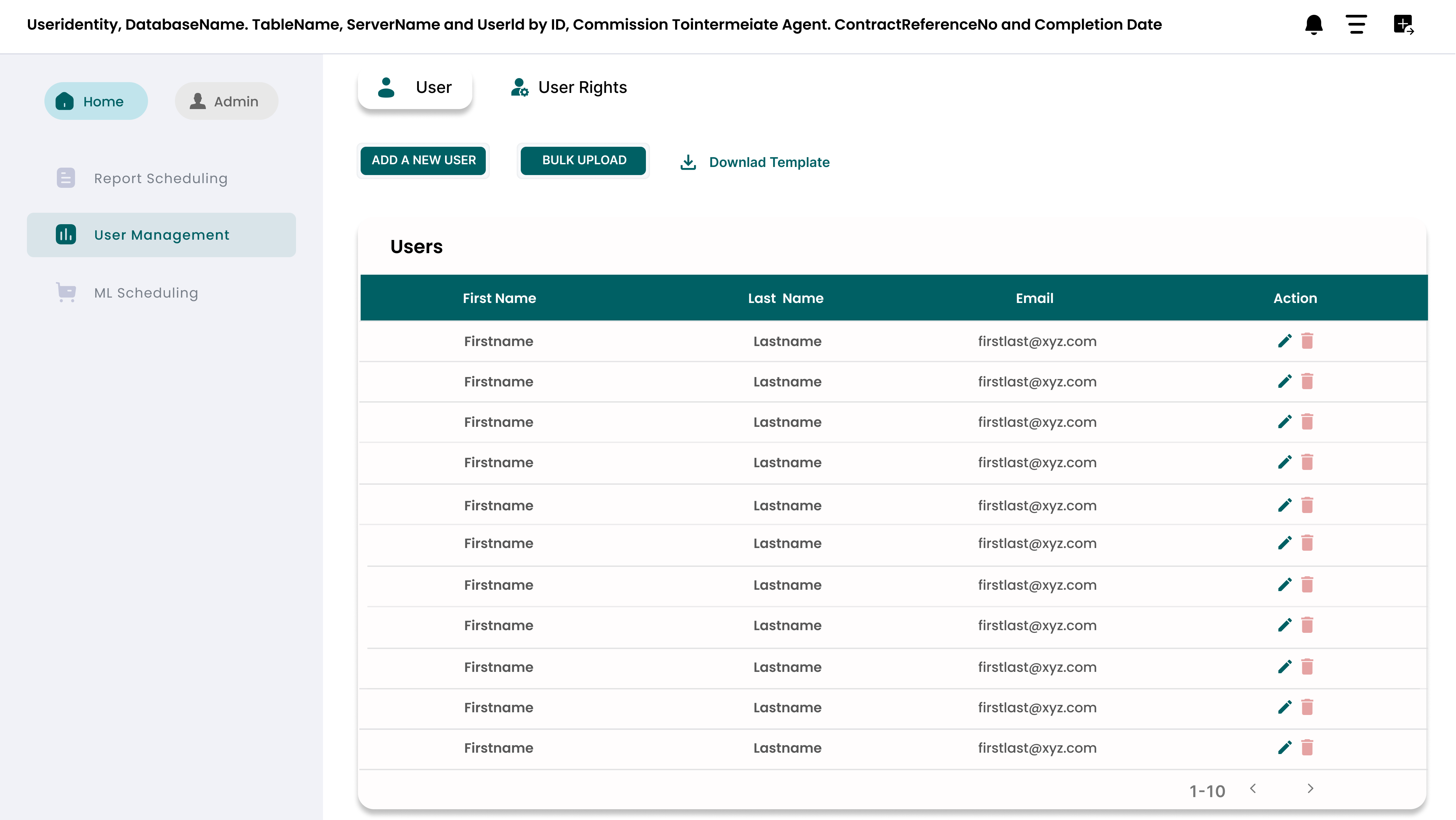Image resolution: width=1456 pixels, height=820 pixels.
Task: Click the edit pencil in the first user row
Action: click(x=1284, y=341)
